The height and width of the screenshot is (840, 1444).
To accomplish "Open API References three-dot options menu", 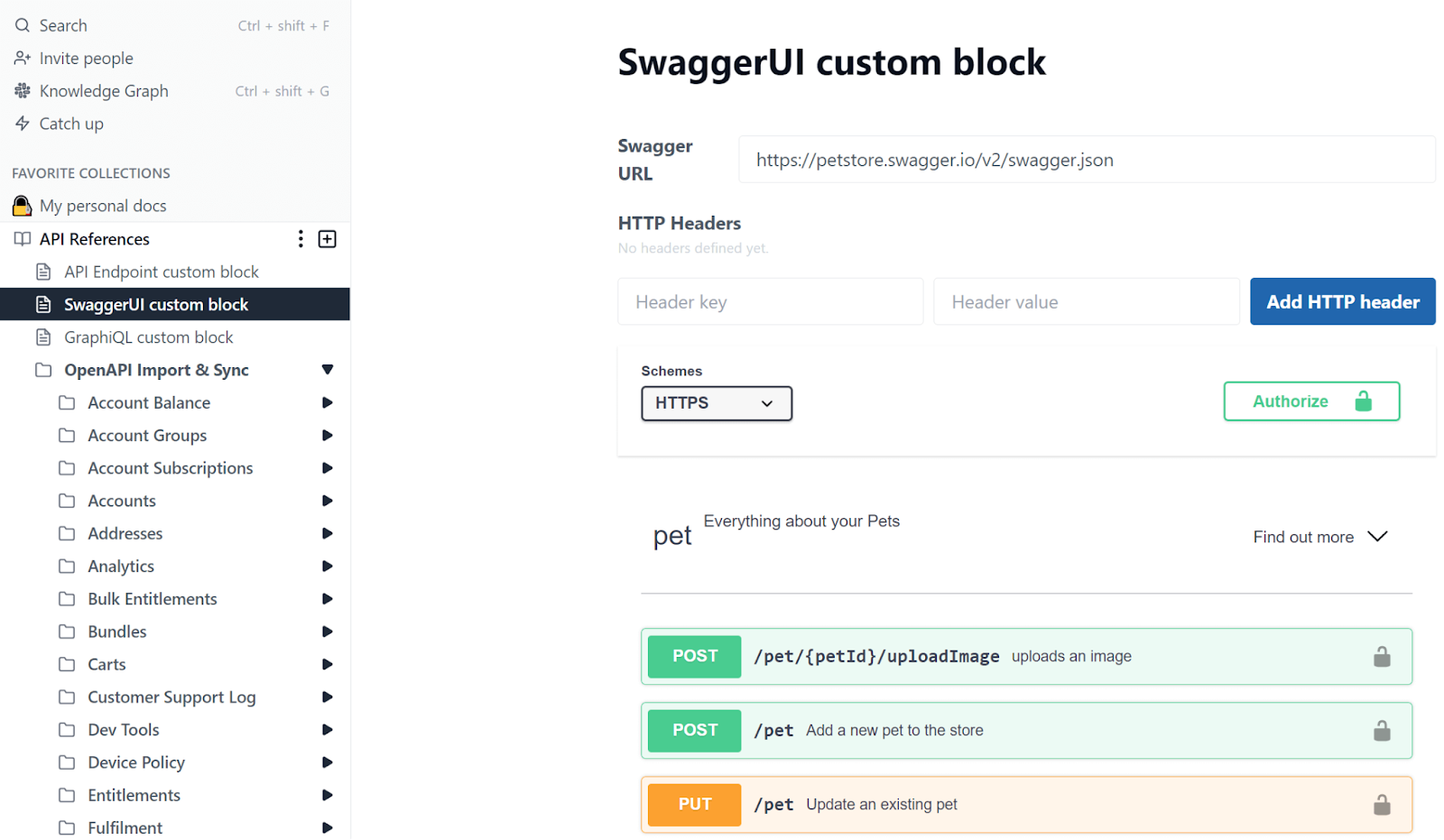I will click(301, 239).
